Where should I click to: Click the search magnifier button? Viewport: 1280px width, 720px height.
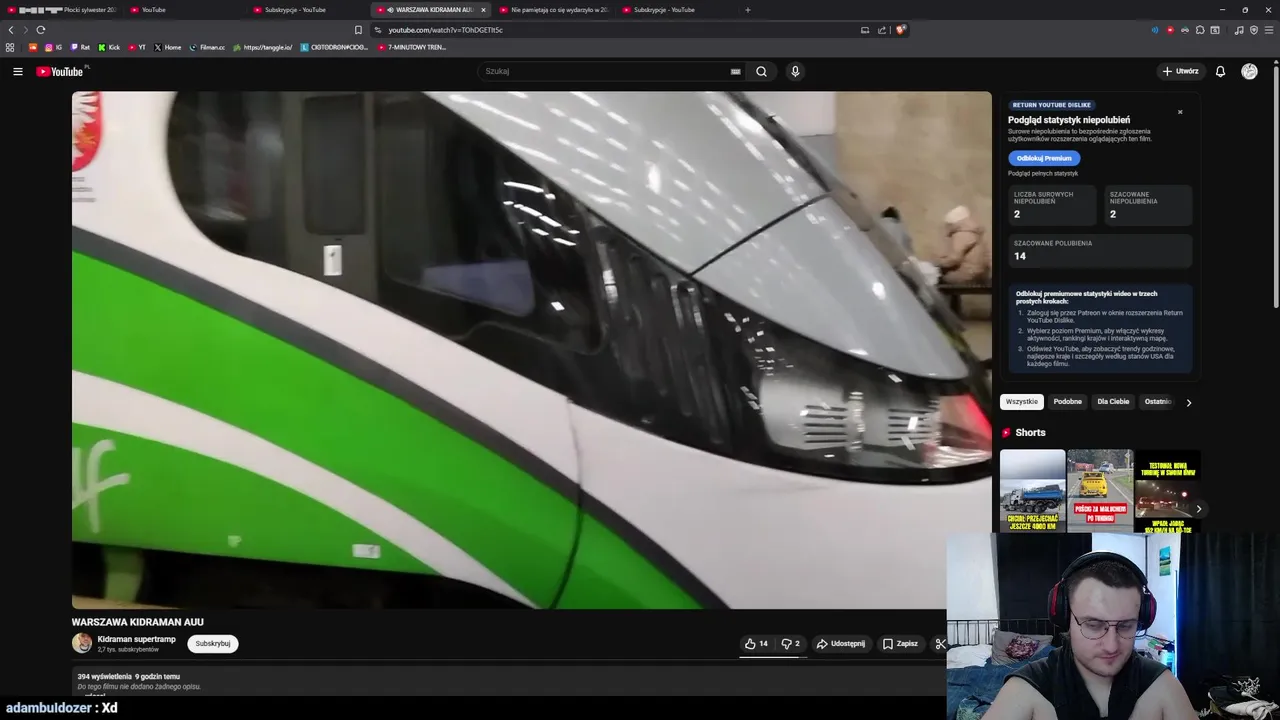pos(761,71)
